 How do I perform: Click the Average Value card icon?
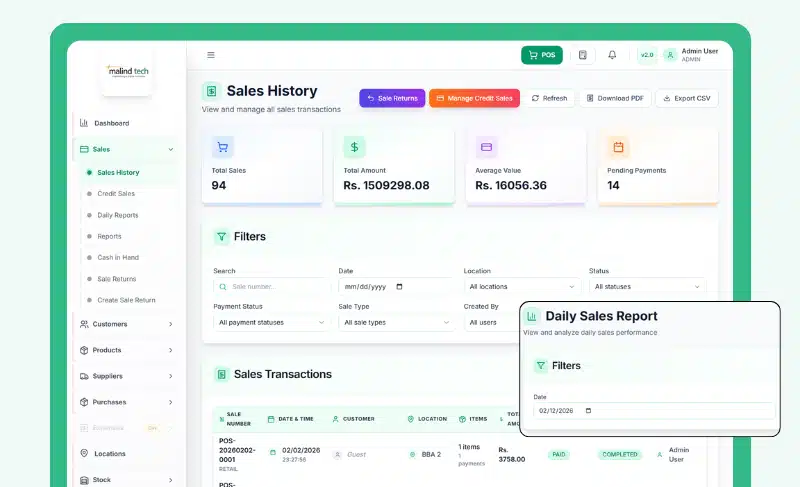[486, 147]
